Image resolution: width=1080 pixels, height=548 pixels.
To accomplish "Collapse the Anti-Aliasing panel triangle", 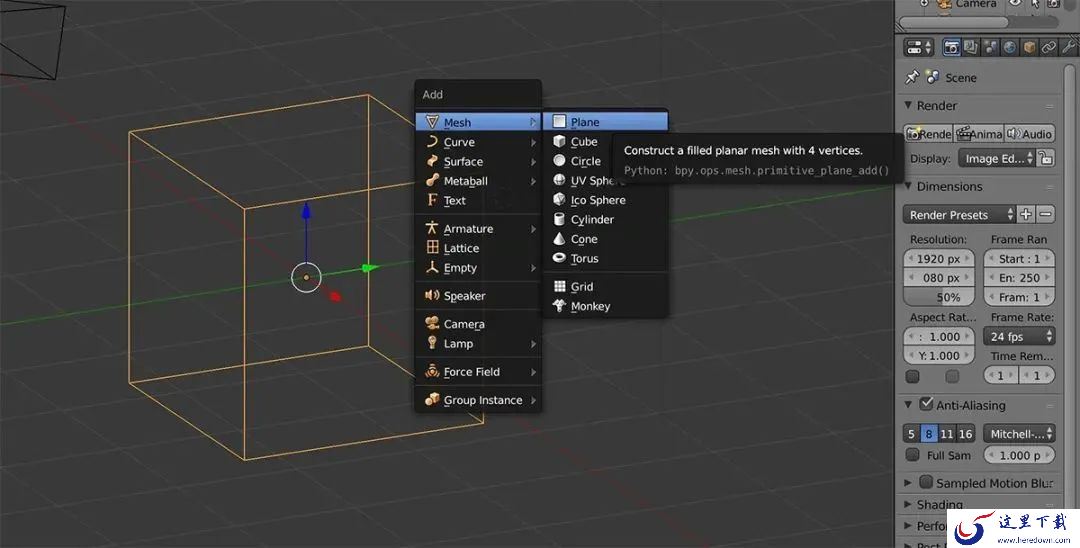I will pyautogui.click(x=908, y=405).
